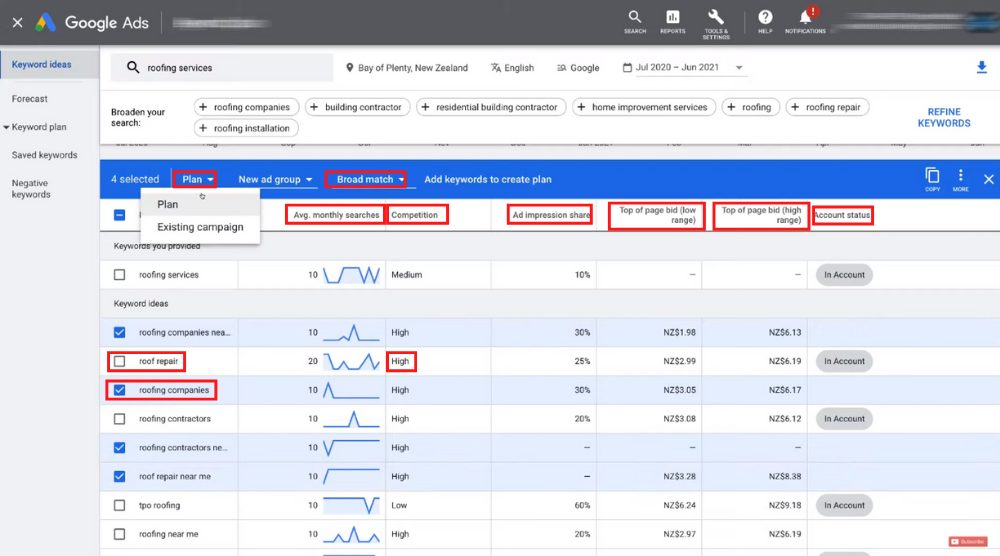Uncheck the 'roofing contractors ne...' checkbox

pyautogui.click(x=119, y=448)
